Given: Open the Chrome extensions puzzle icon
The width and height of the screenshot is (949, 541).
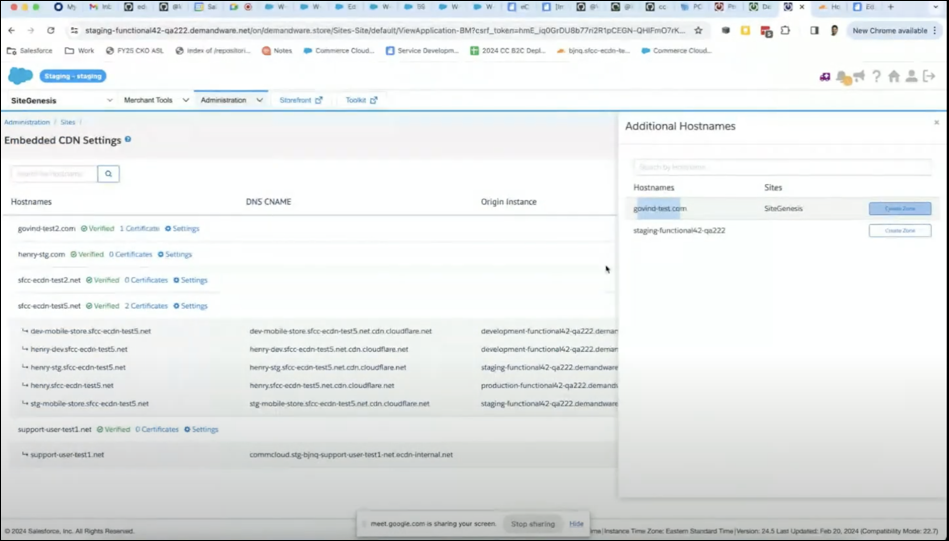Looking at the screenshot, I should 786,30.
